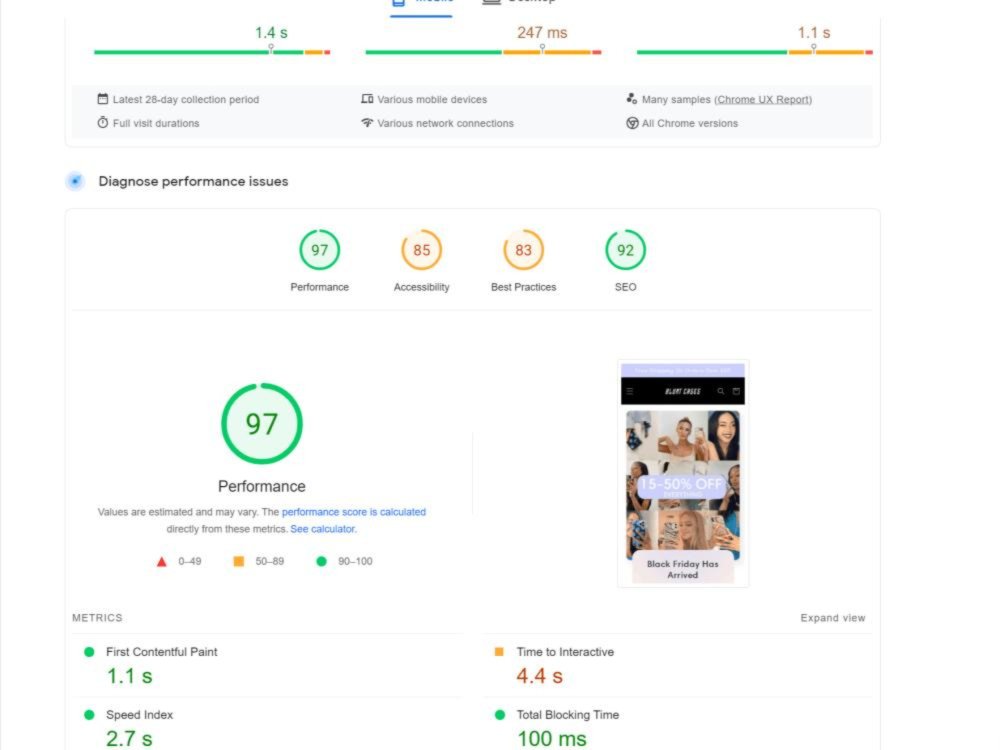Image resolution: width=1000 pixels, height=750 pixels.
Task: Click the First Contentful Paint metric label
Action: pyautogui.click(x=161, y=652)
